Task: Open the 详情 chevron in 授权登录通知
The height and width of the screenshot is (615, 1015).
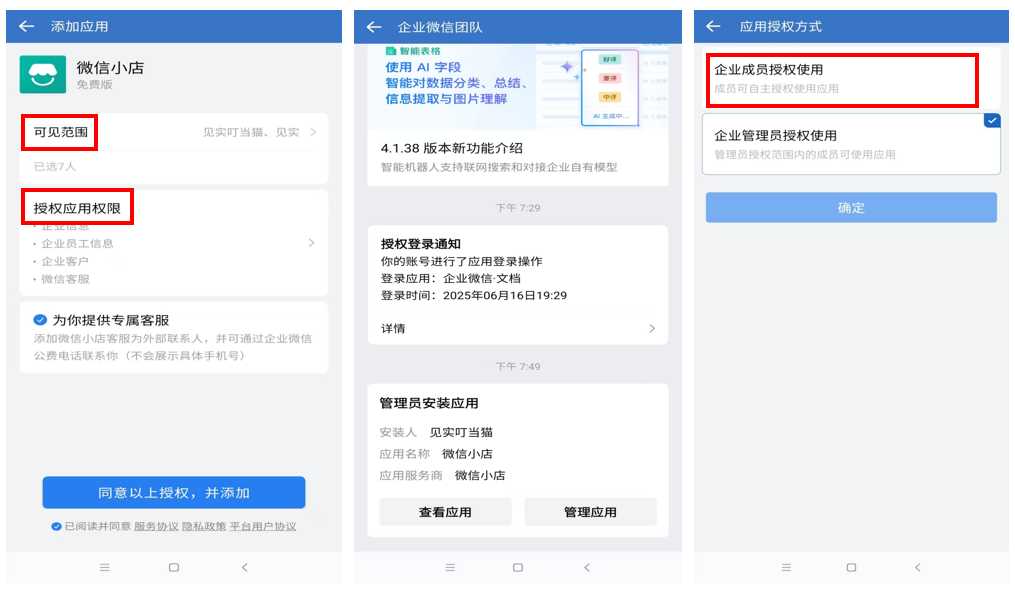Action: (652, 328)
